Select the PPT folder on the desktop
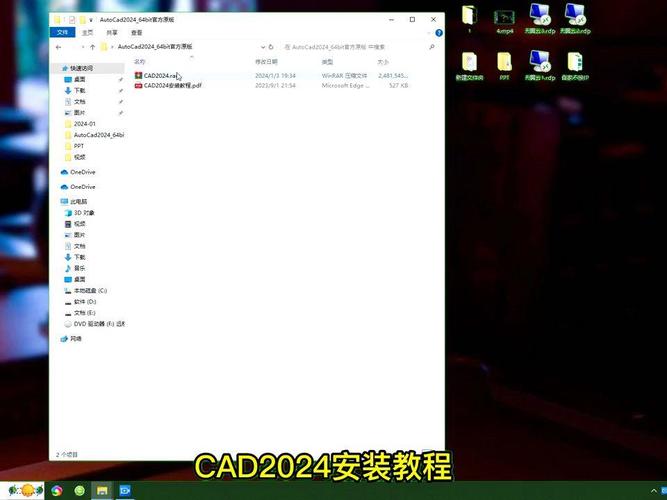The height and width of the screenshot is (500, 667). pyautogui.click(x=505, y=67)
